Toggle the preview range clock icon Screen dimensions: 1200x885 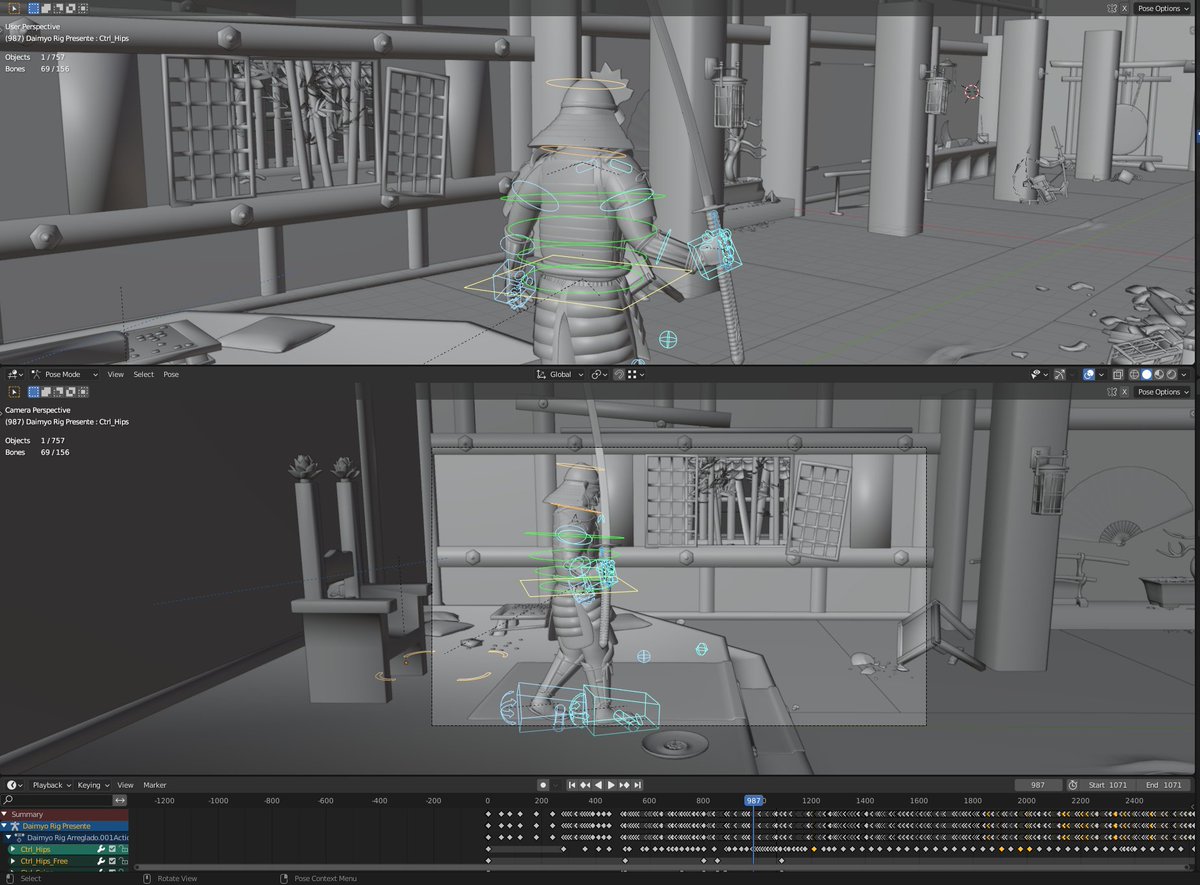click(1073, 785)
